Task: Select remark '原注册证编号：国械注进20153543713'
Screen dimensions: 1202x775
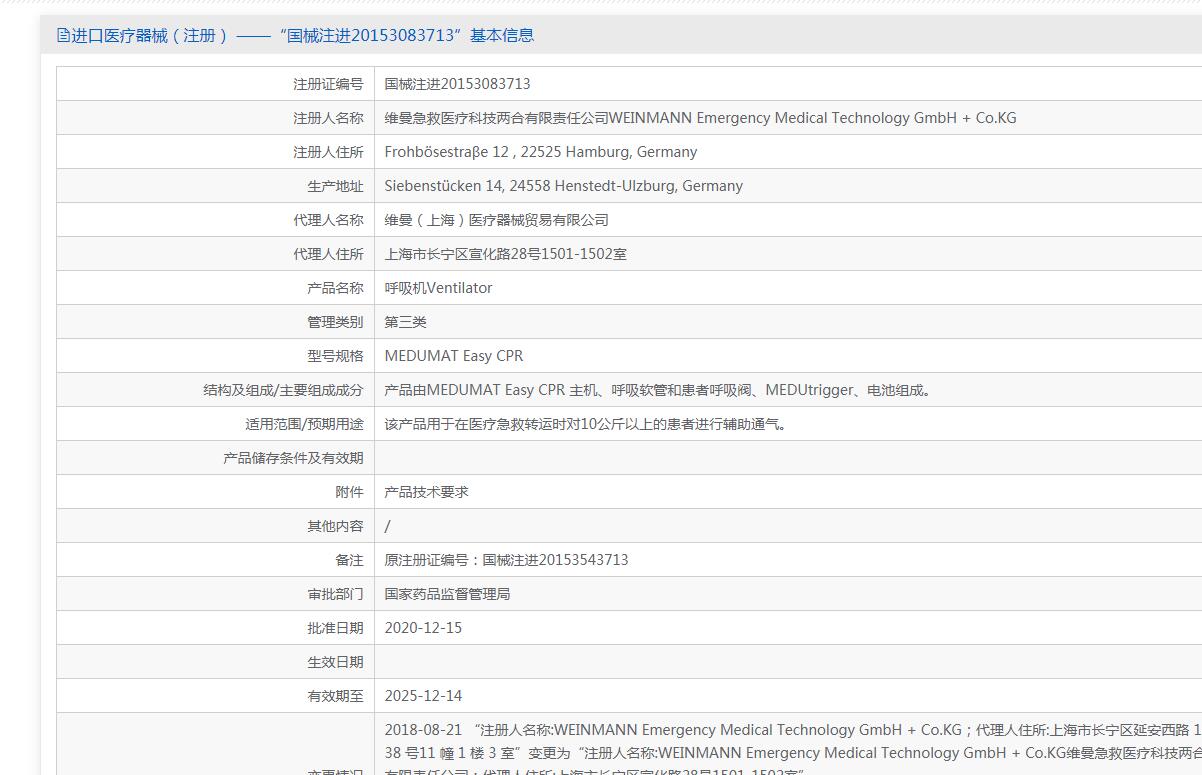Action: point(507,560)
